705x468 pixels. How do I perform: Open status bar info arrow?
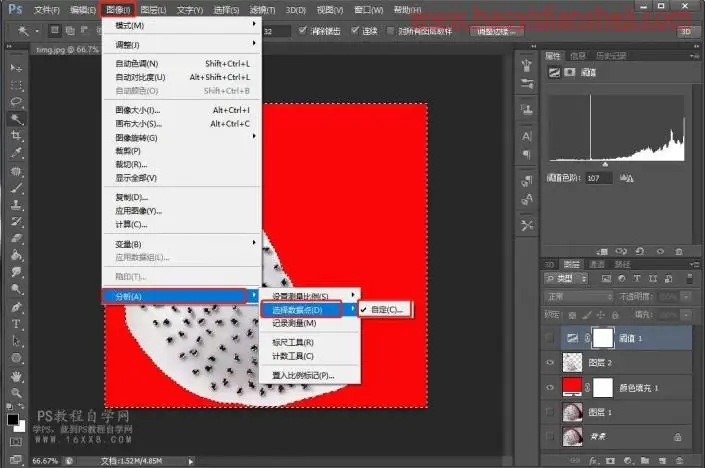pyautogui.click(x=191, y=461)
